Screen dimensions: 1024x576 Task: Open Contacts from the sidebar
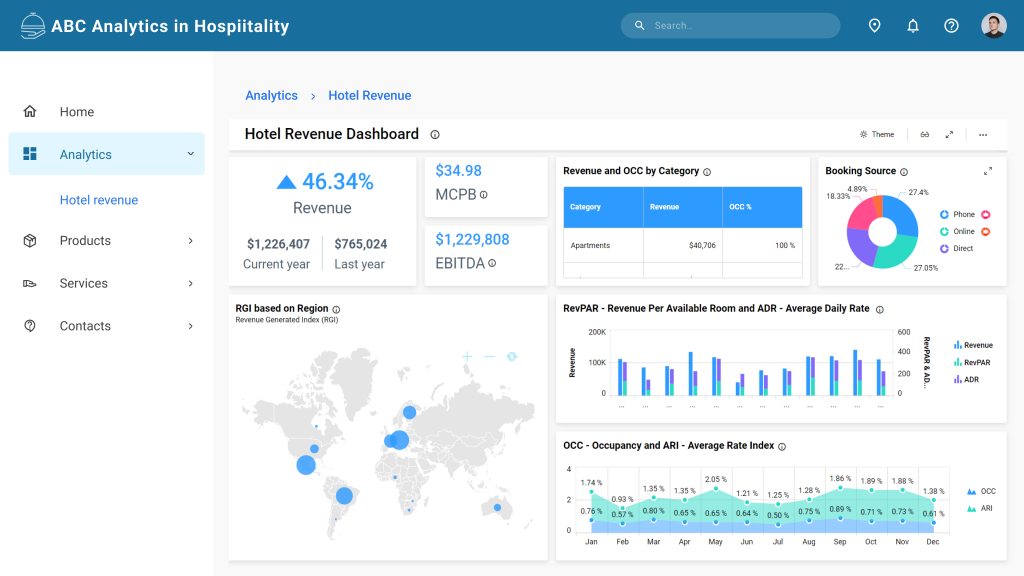[85, 325]
